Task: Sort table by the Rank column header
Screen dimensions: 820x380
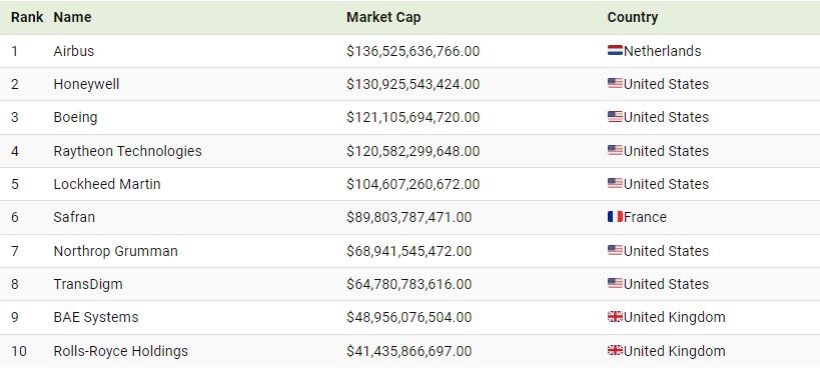Action: pos(27,17)
